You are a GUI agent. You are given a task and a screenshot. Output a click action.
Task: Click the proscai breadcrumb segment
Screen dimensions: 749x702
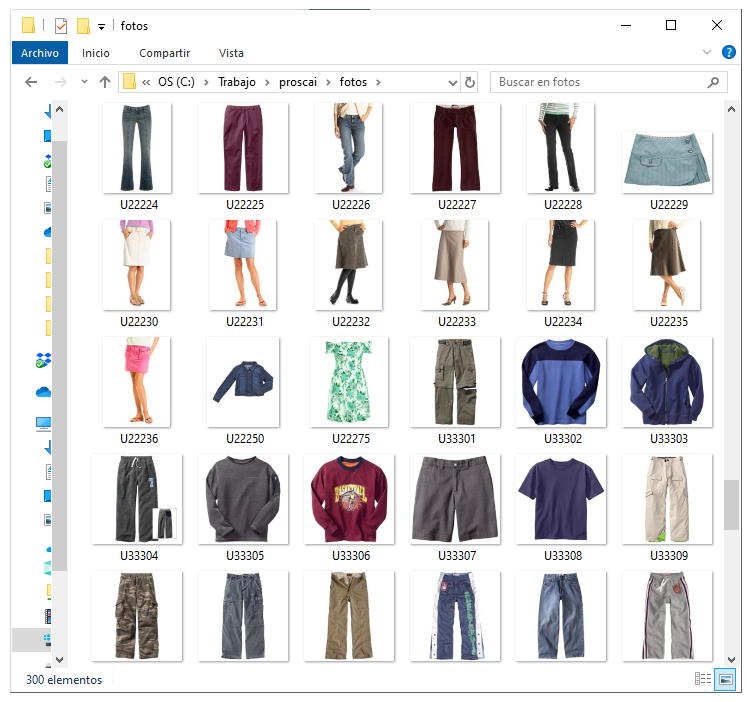click(x=298, y=82)
